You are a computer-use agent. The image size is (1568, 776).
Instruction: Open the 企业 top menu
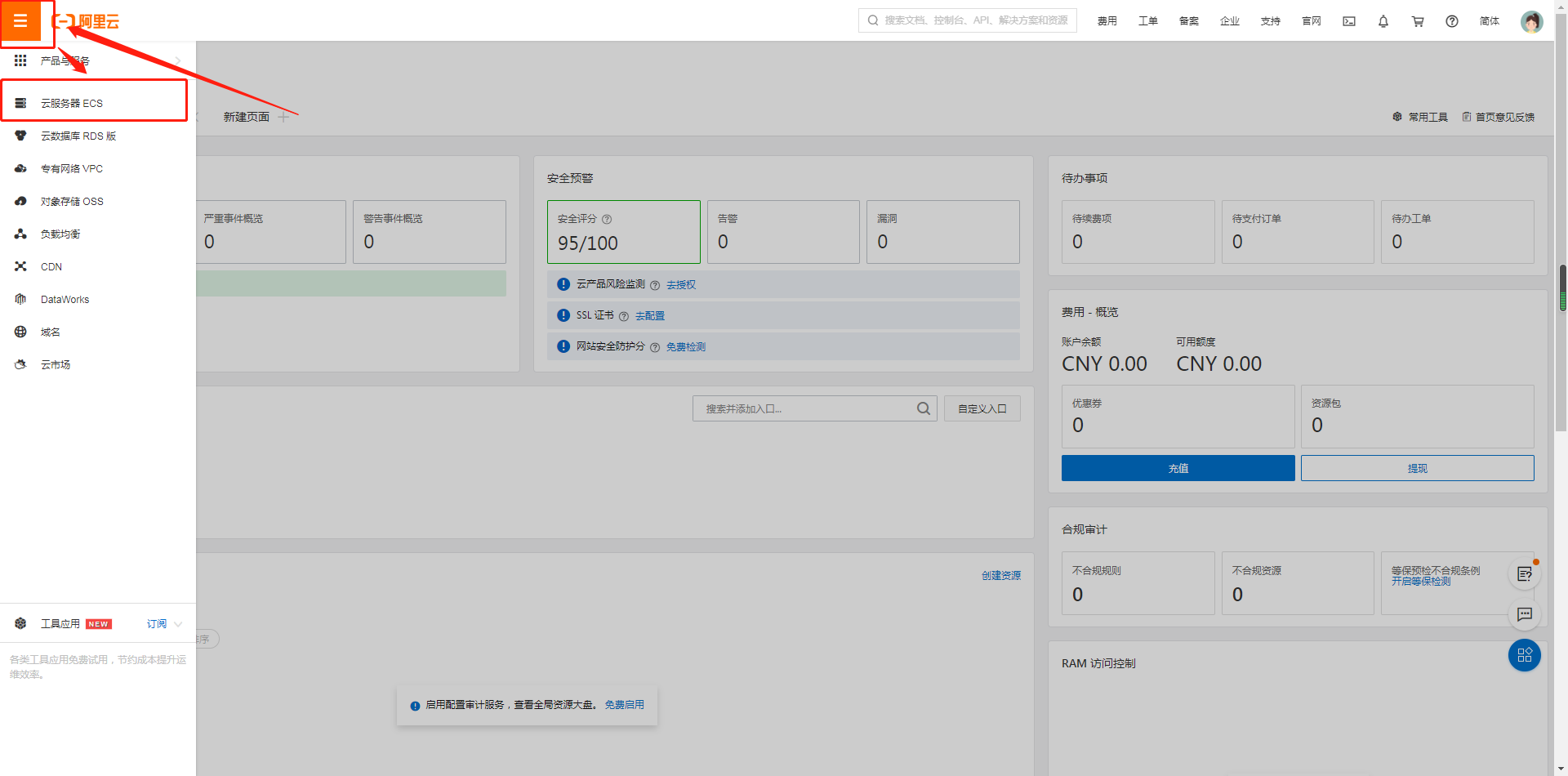(1229, 21)
